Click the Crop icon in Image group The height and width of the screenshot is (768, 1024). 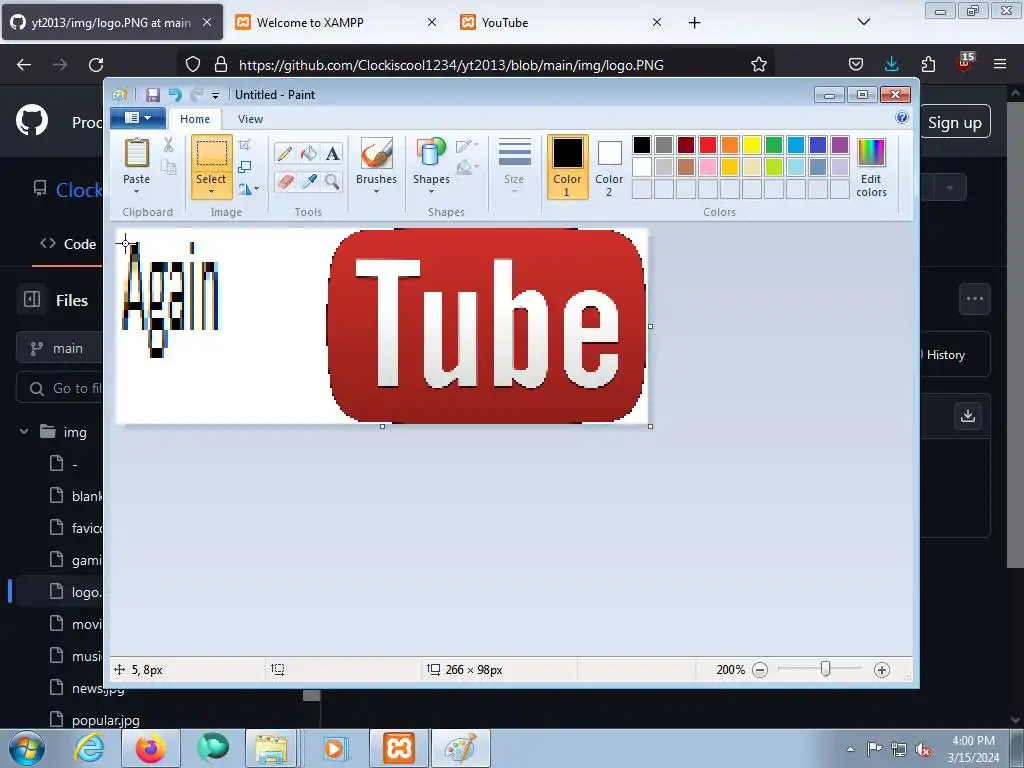tap(245, 145)
